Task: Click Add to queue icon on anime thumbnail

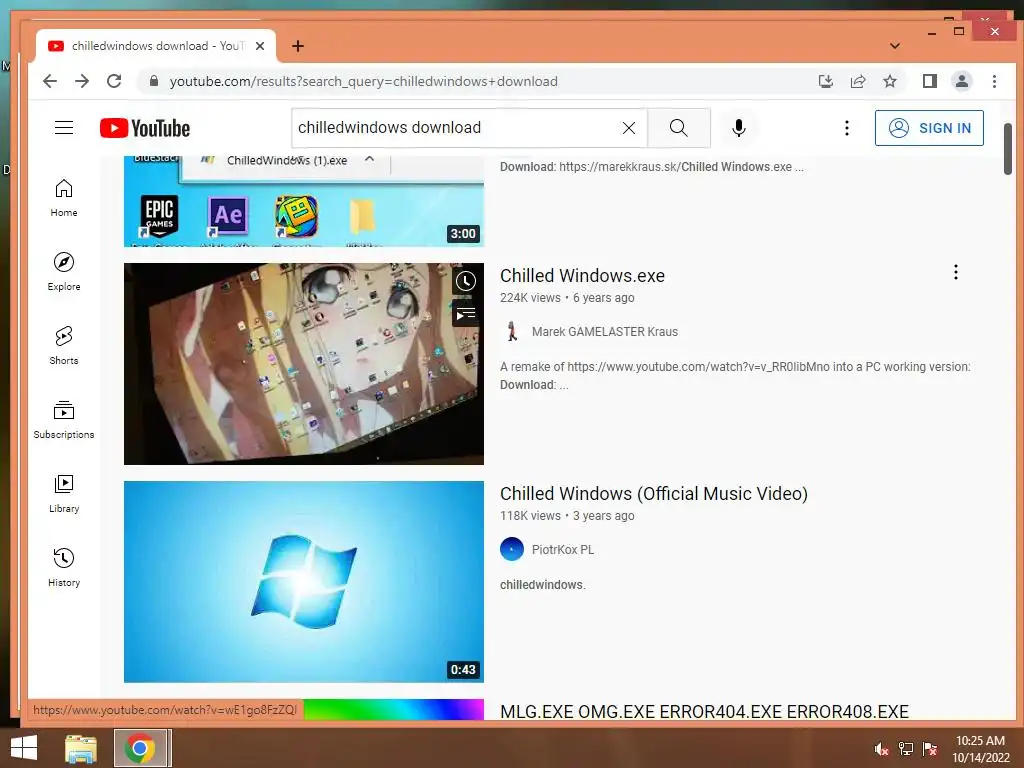Action: click(466, 315)
